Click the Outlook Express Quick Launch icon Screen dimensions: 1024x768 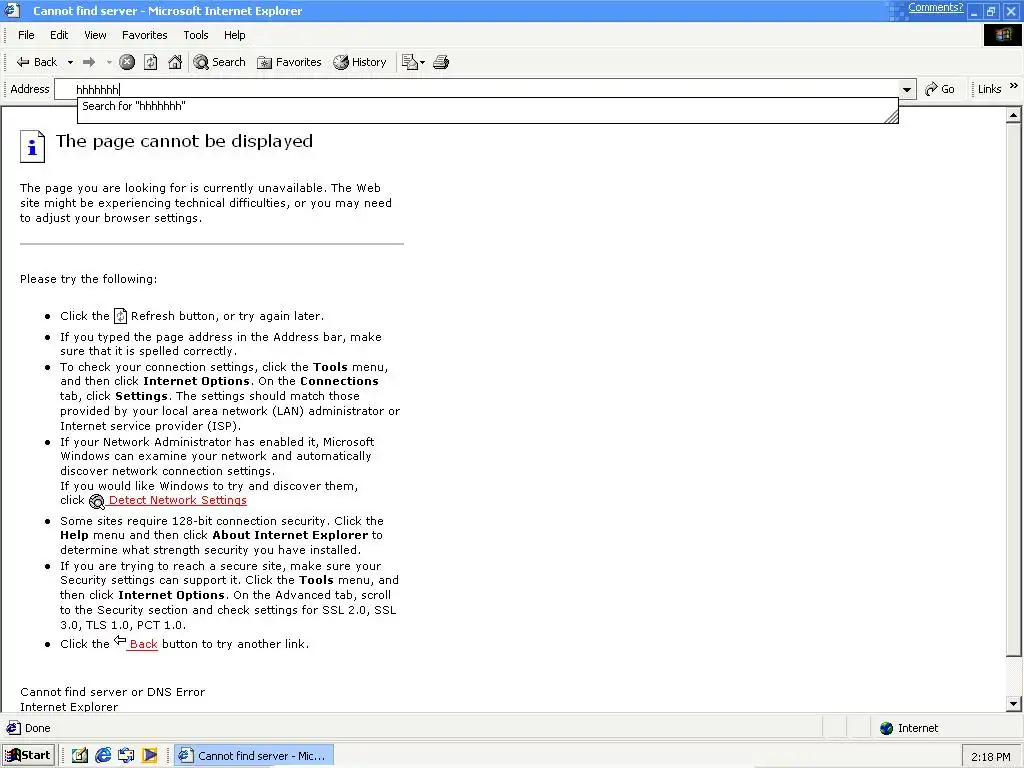(x=126, y=756)
